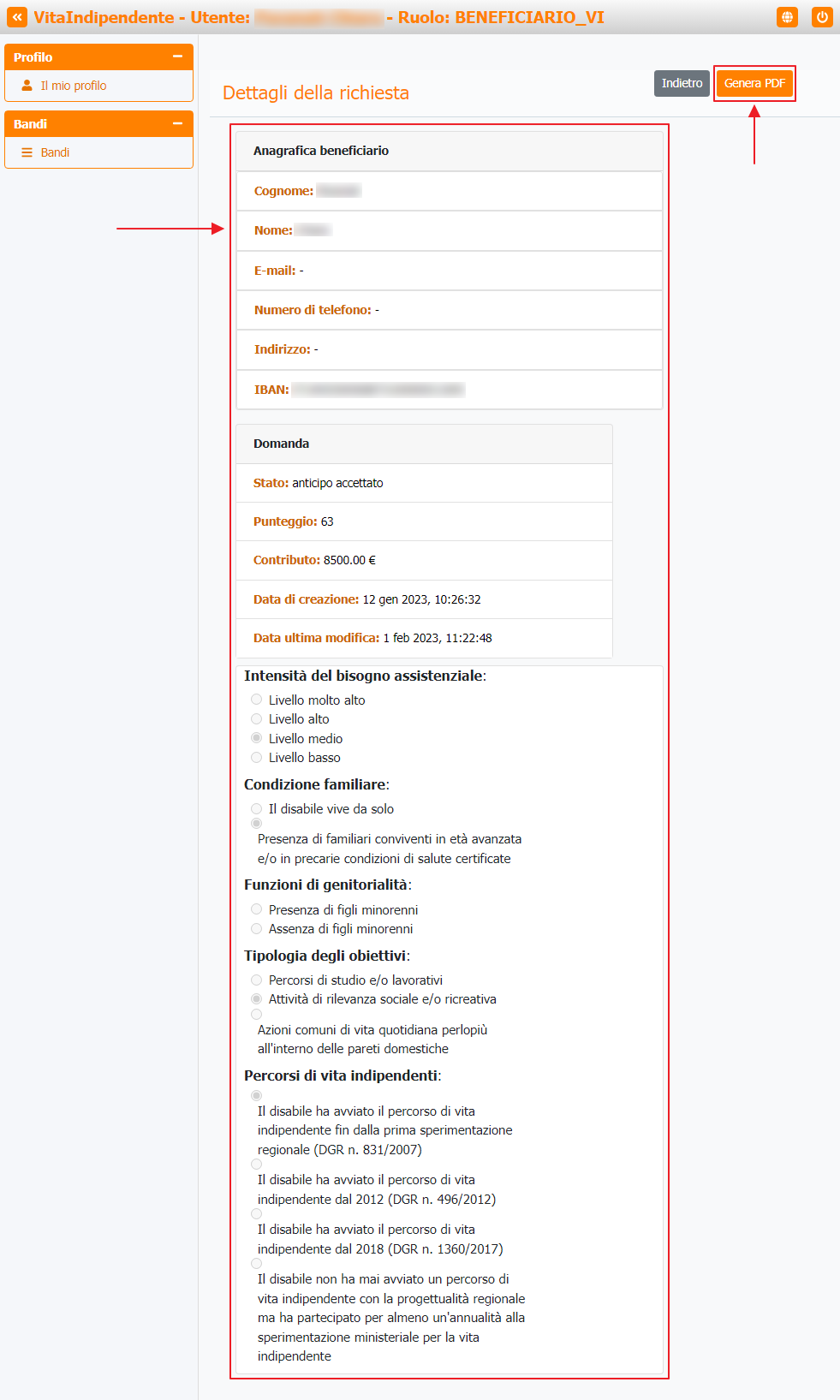Choose Presenza di figli minorenni

pyautogui.click(x=256, y=909)
